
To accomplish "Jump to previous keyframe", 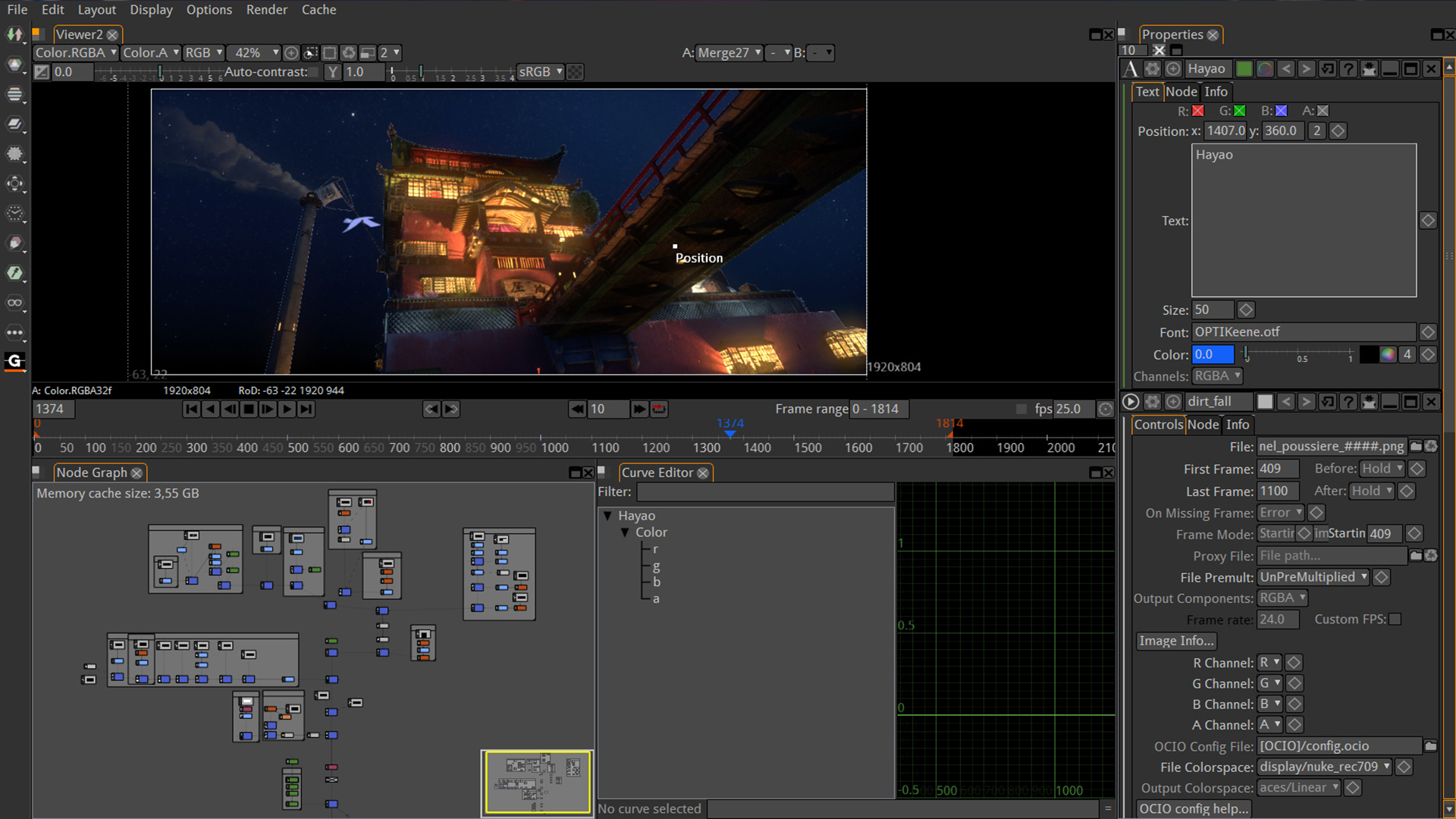I will pos(431,409).
